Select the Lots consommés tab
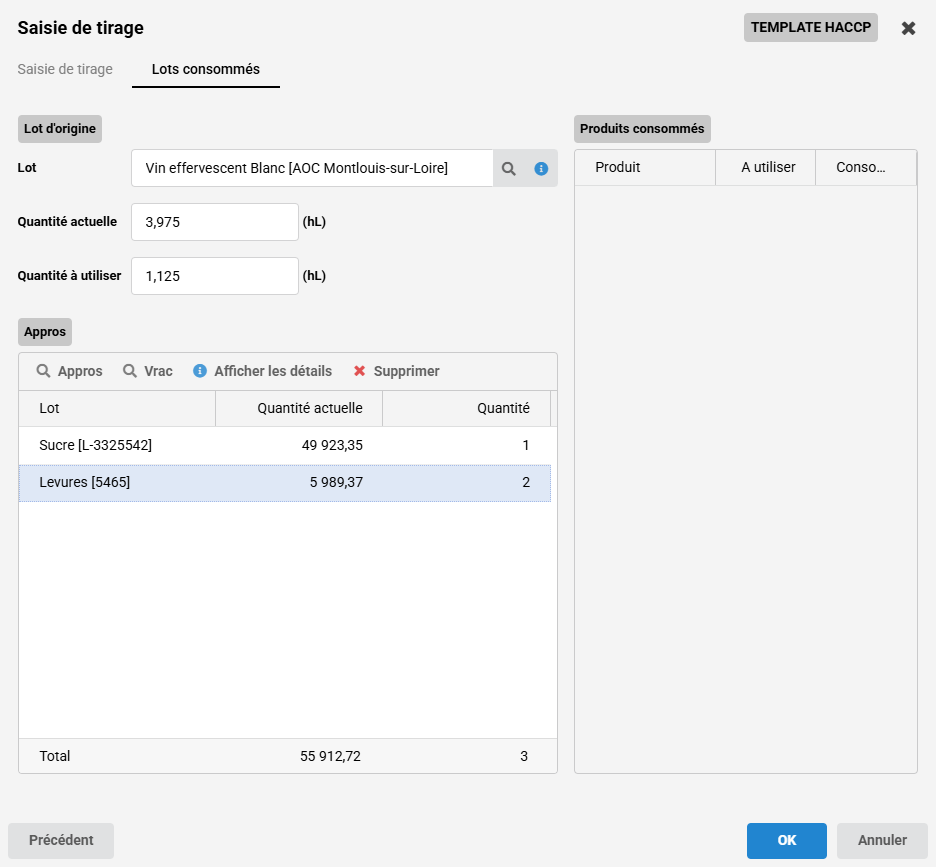 [x=205, y=69]
